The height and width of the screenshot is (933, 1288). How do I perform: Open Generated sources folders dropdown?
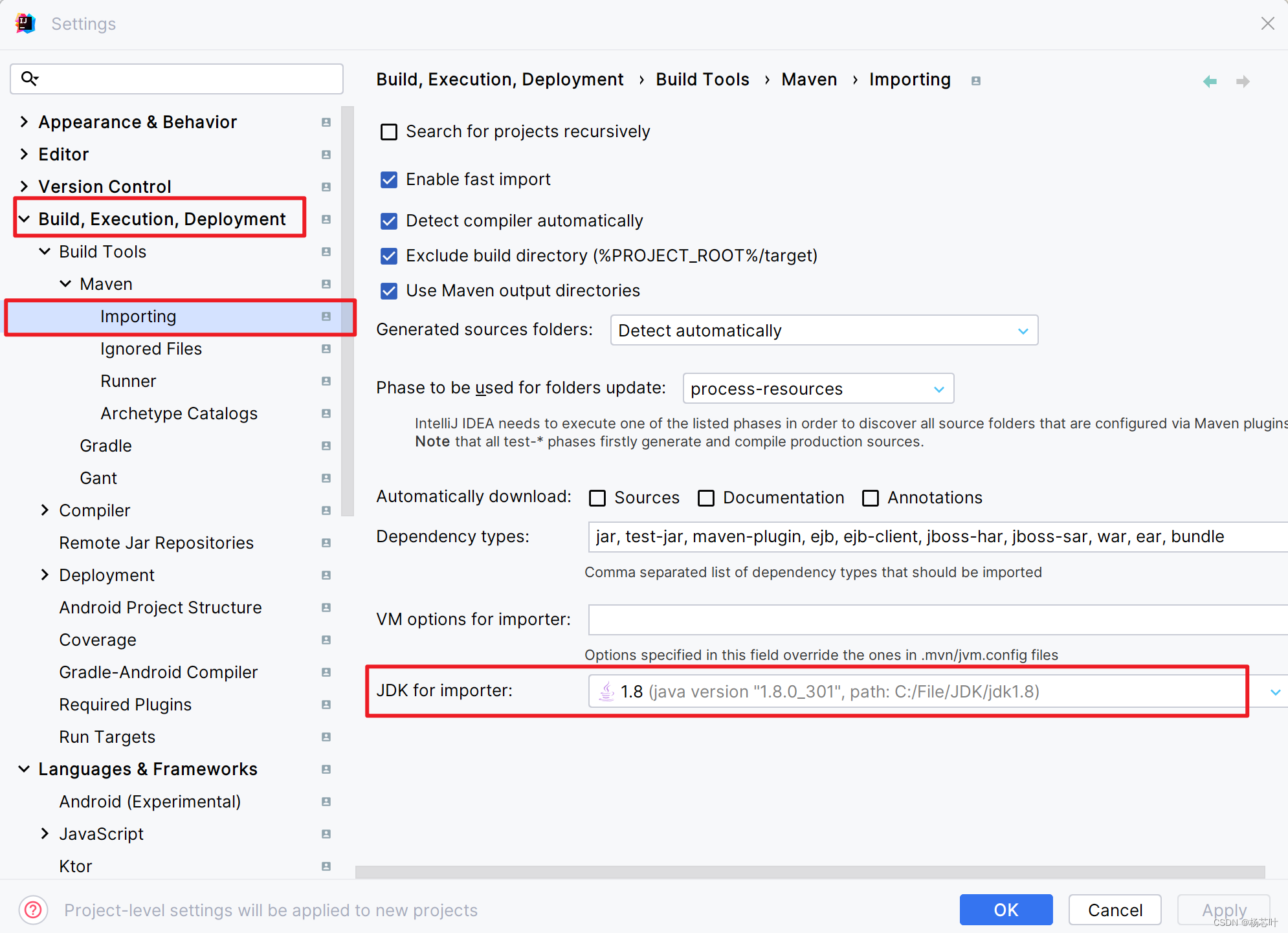coord(823,331)
